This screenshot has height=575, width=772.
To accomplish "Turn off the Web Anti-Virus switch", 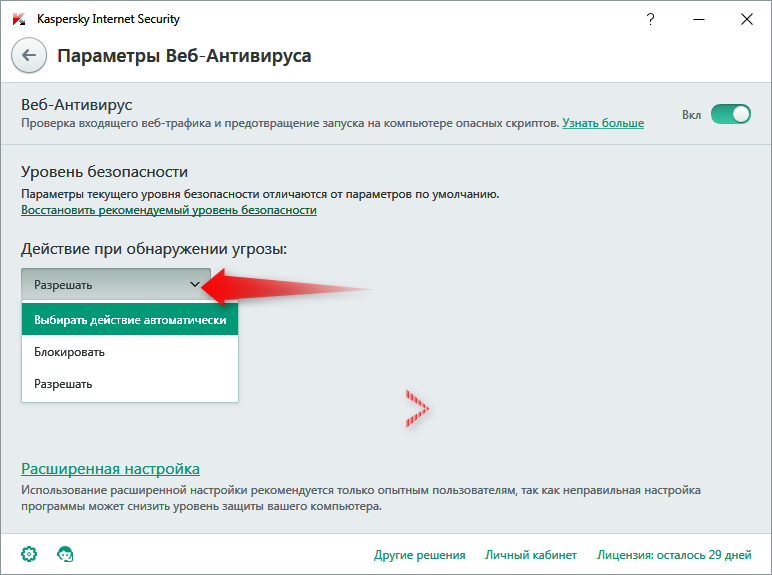I will (x=731, y=114).
